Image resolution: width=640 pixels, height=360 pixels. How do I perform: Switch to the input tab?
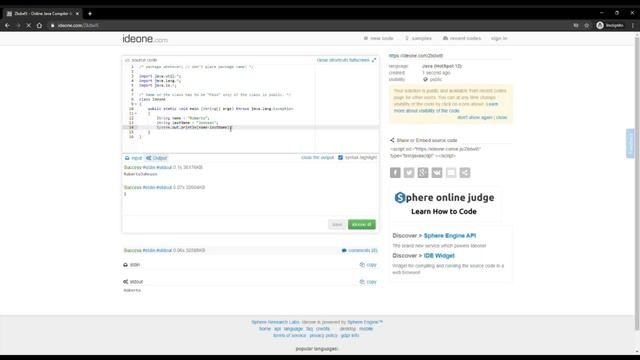tap(133, 158)
